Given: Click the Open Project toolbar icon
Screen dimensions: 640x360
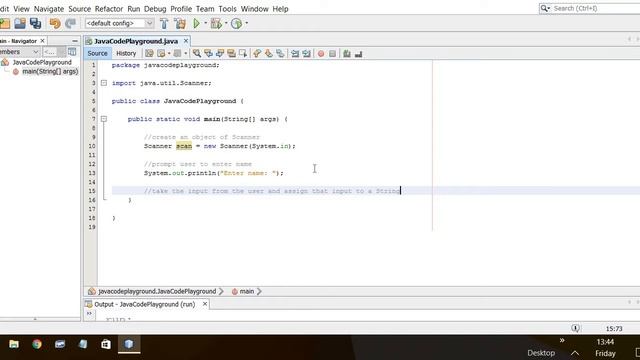Looking at the screenshot, I should (20, 23).
